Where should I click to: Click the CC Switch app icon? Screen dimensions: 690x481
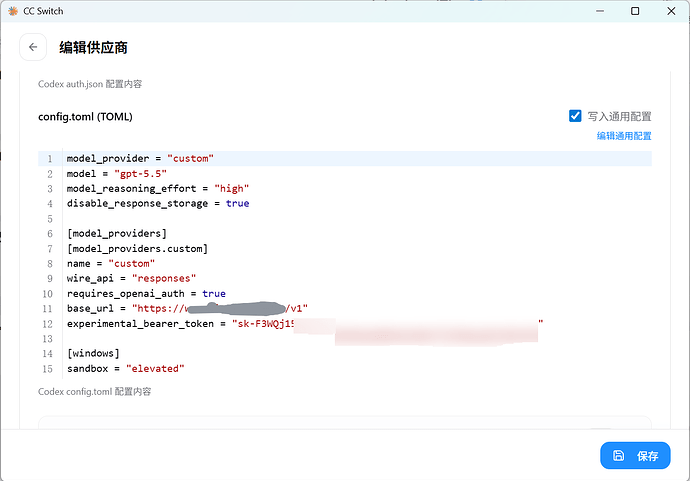[13, 11]
